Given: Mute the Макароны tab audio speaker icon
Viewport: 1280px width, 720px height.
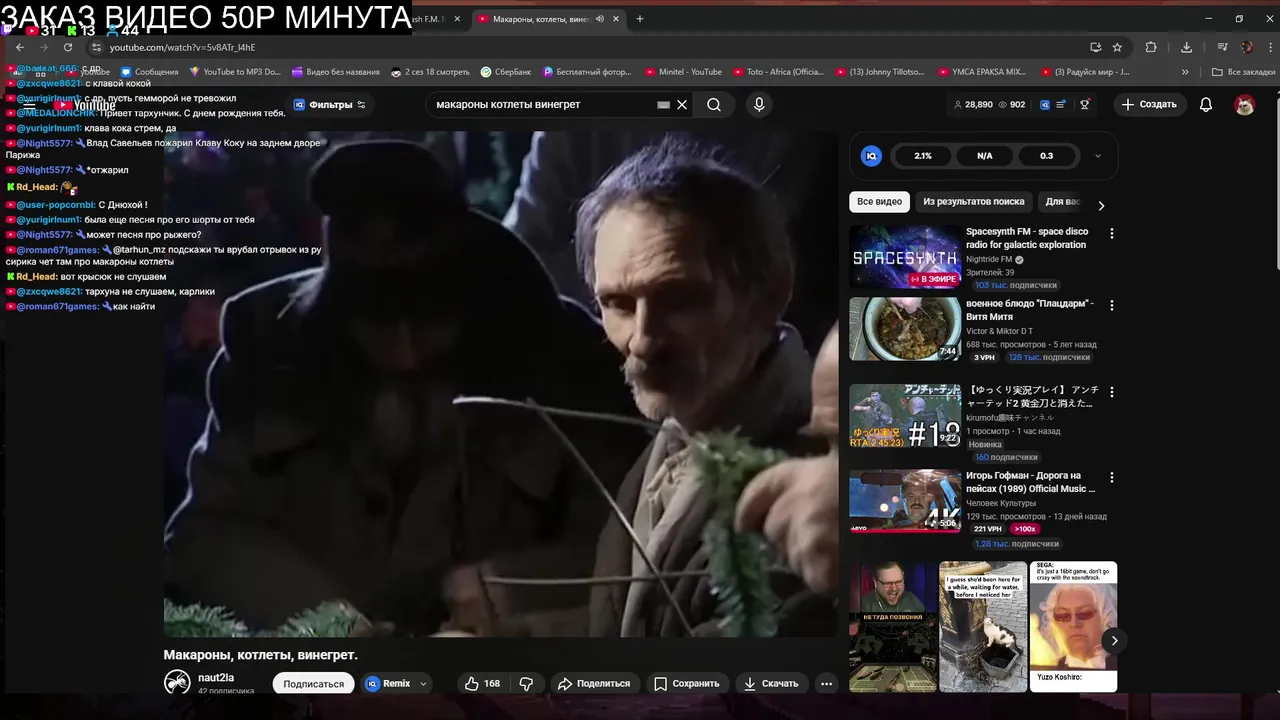Looking at the screenshot, I should coord(600,19).
